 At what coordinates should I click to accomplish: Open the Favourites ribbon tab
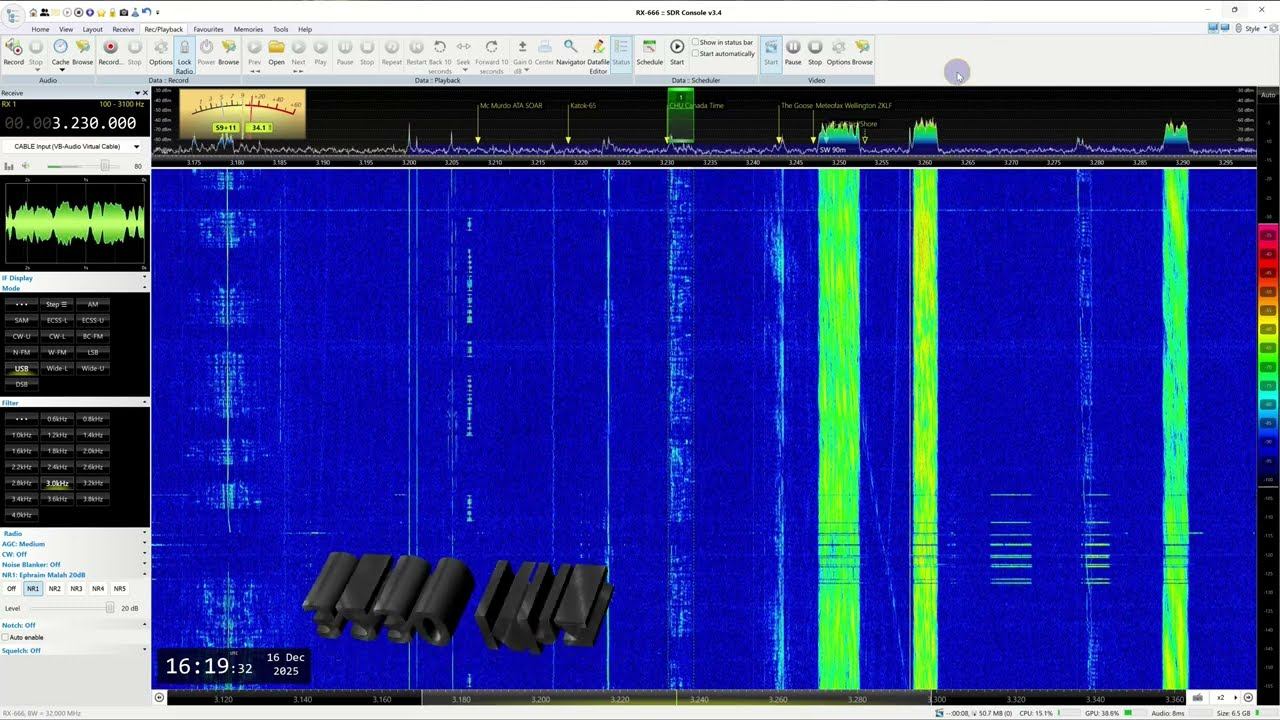pyautogui.click(x=209, y=29)
